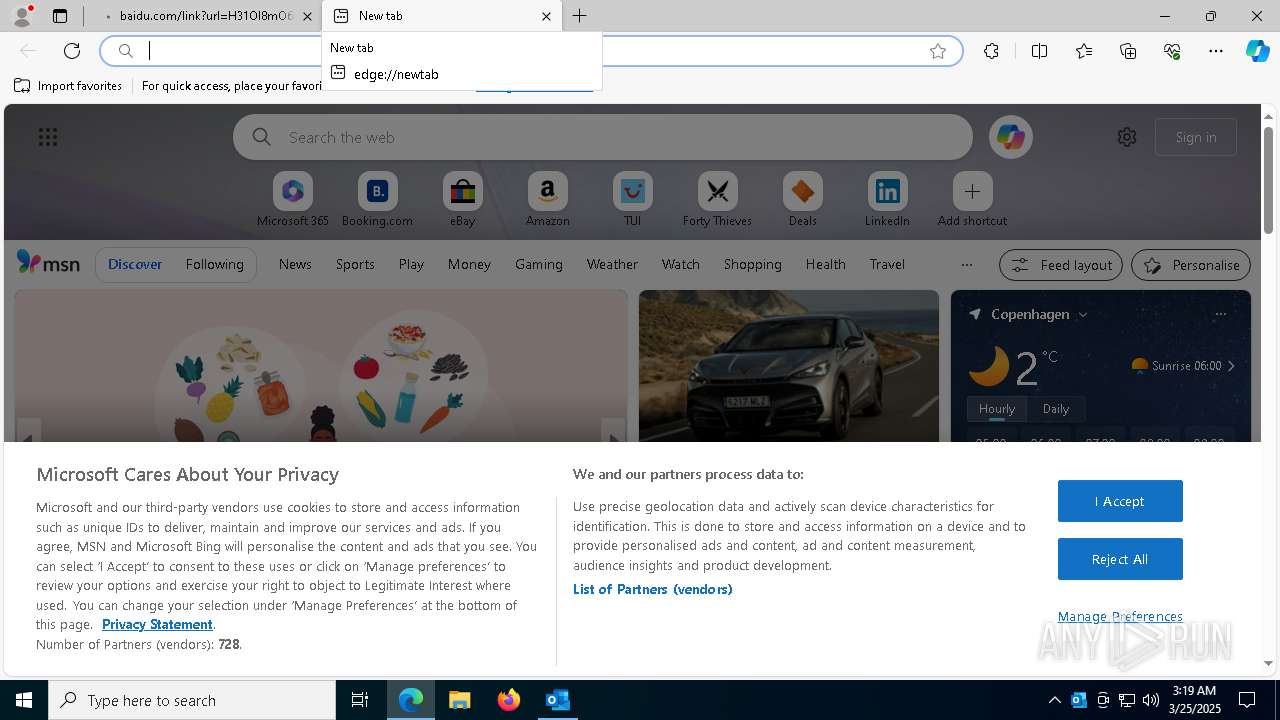Toggle split screen view
Viewport: 1280px width, 720px height.
(x=1039, y=51)
